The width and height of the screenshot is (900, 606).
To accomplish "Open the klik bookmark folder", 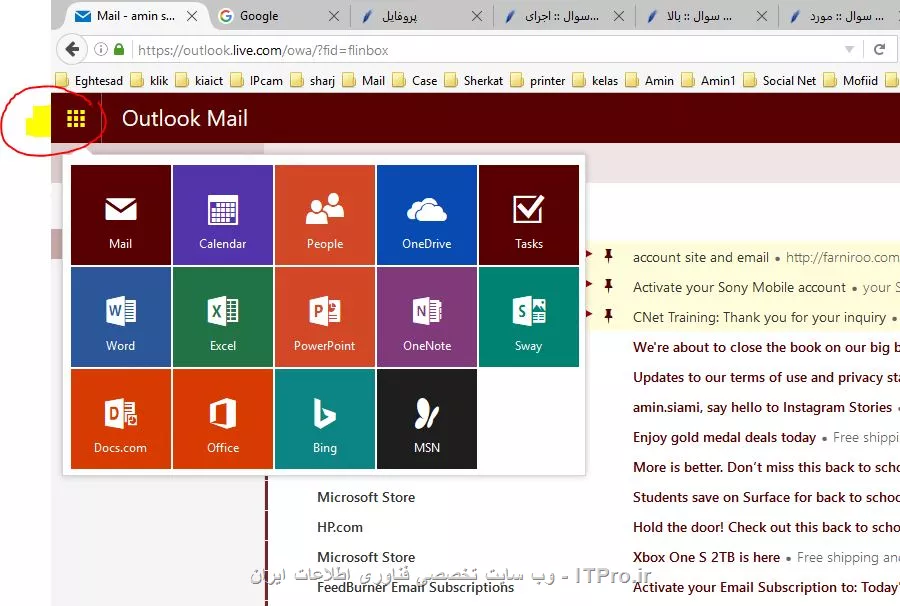I will [150, 81].
